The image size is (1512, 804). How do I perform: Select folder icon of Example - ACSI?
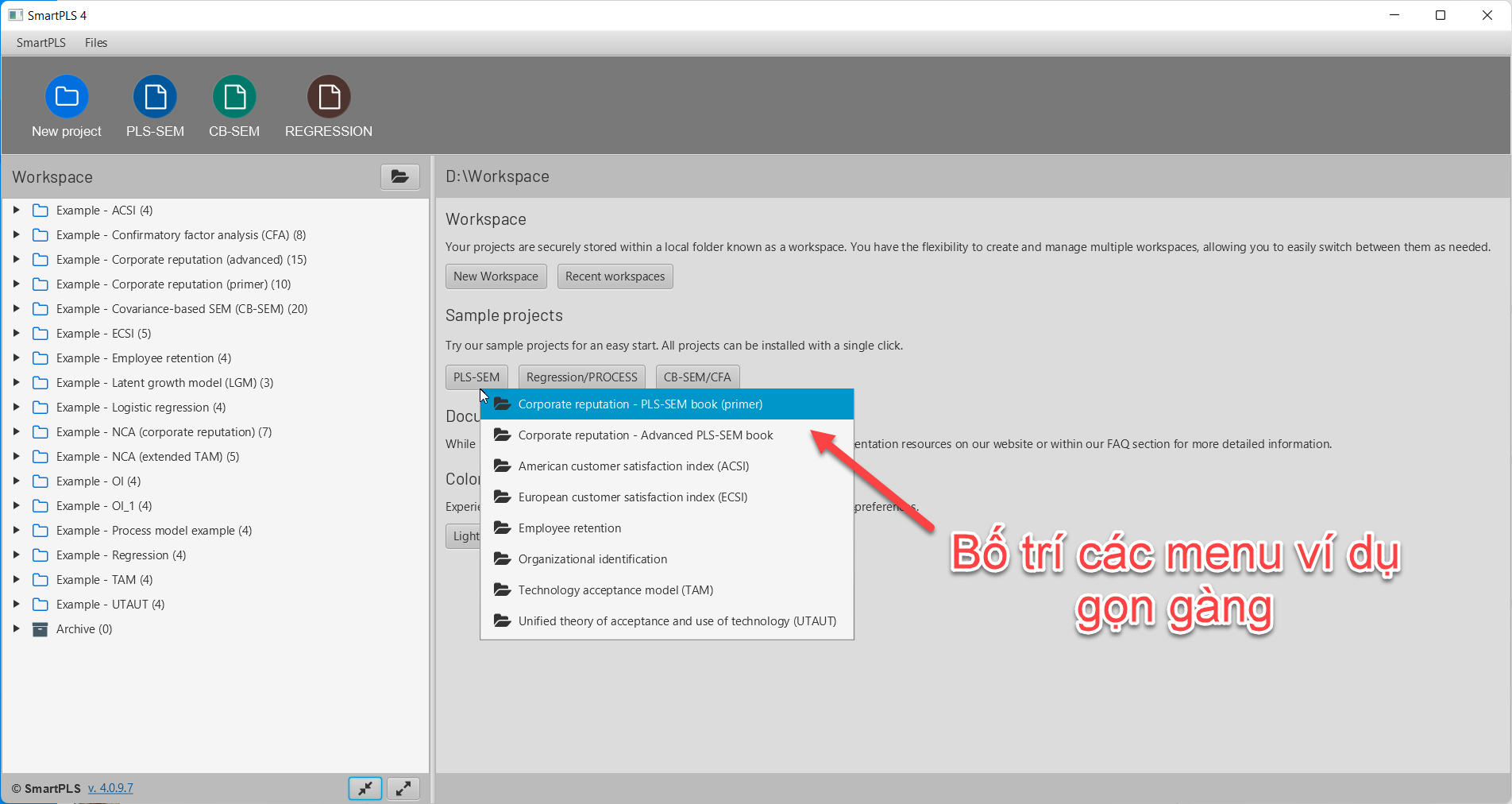[40, 211]
